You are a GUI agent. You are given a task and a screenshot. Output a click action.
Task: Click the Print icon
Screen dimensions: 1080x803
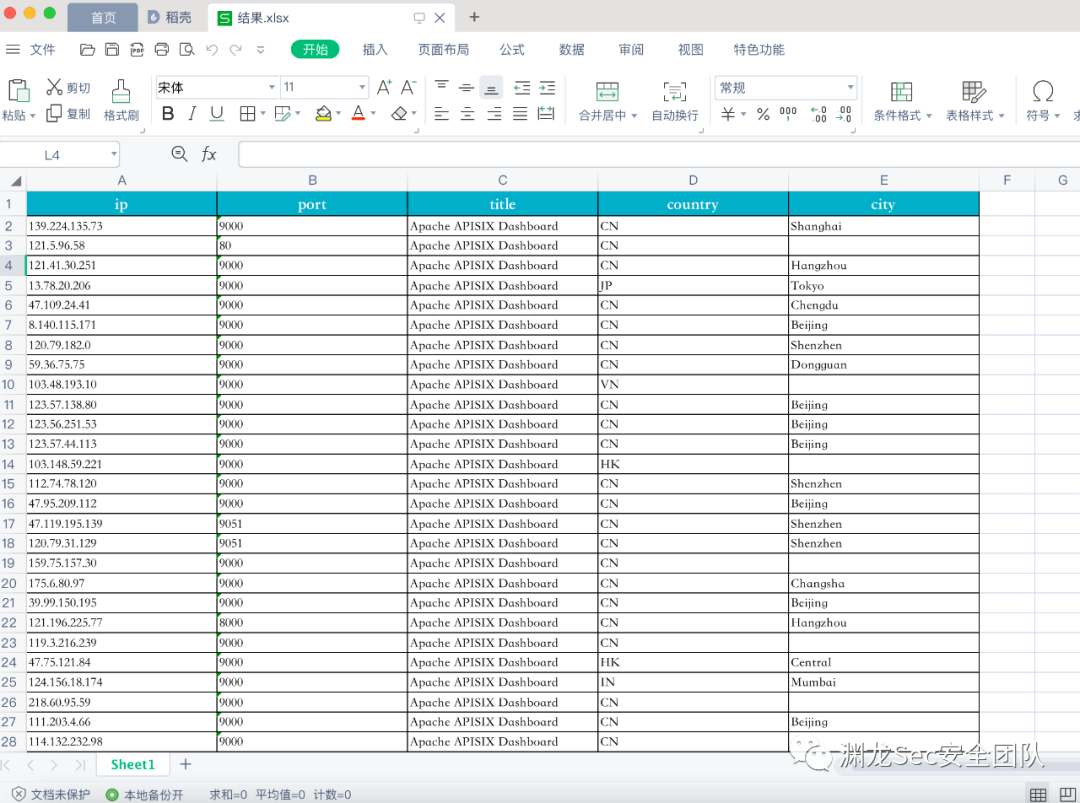162,50
